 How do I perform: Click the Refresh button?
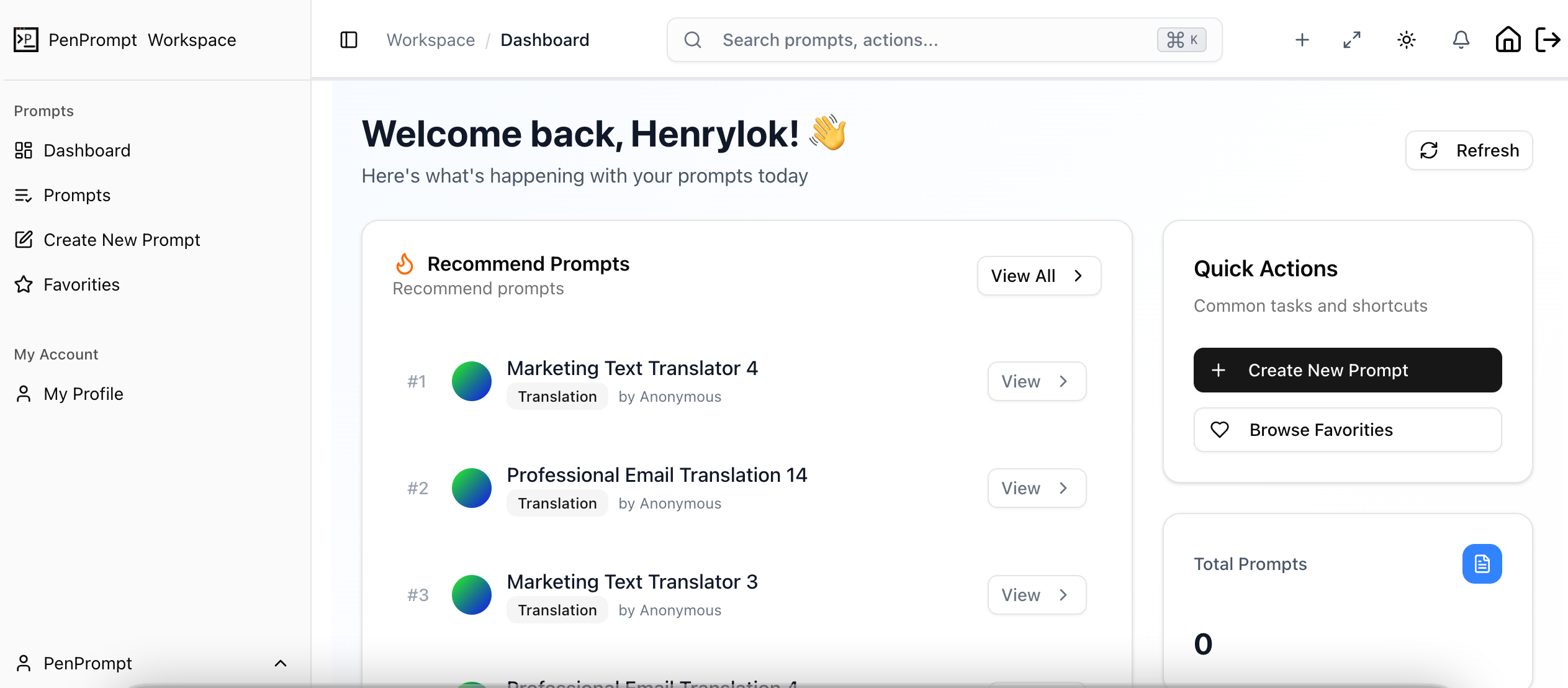click(1469, 150)
